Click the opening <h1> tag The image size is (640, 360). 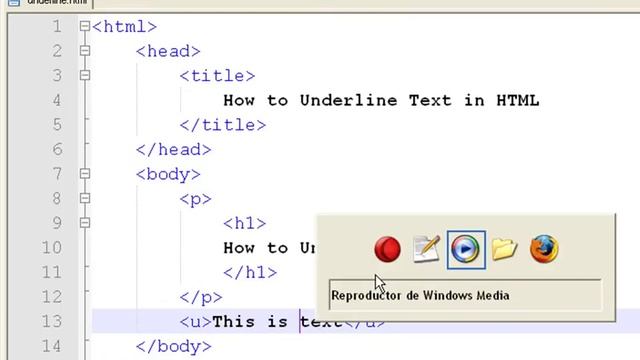click(x=244, y=223)
